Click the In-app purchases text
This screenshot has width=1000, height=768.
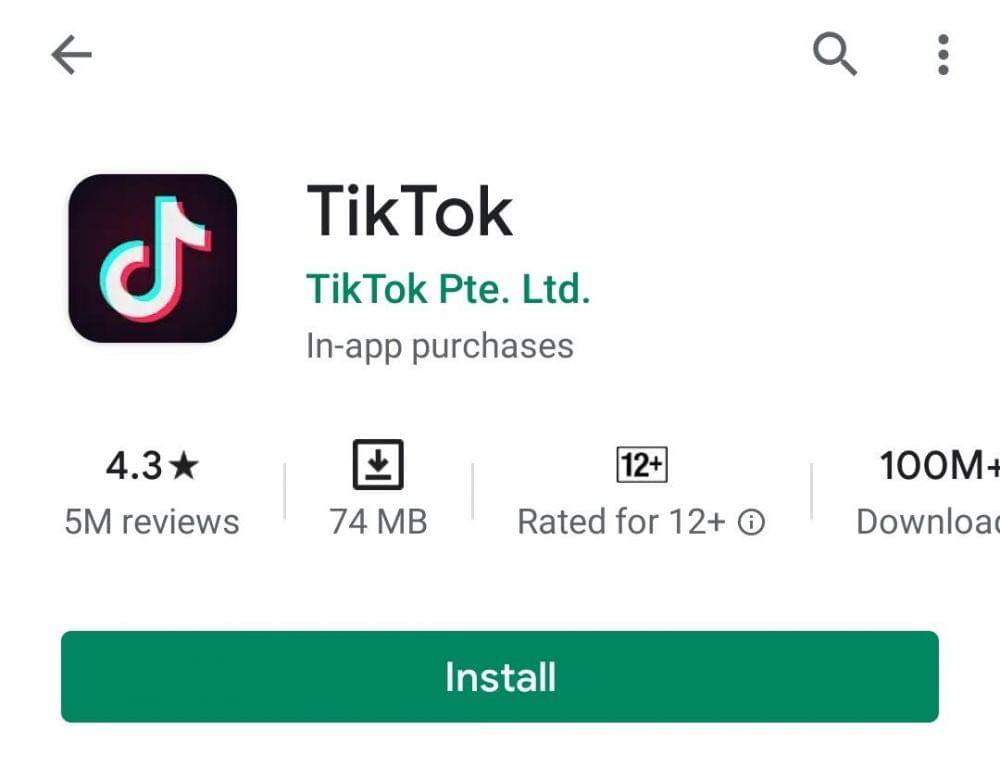440,347
